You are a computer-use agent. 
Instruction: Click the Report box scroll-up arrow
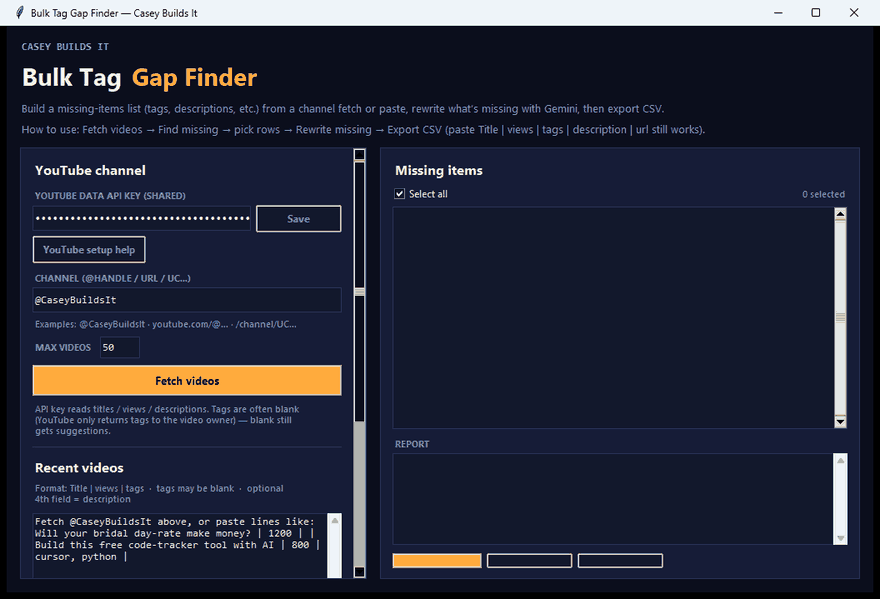pyautogui.click(x=841, y=461)
